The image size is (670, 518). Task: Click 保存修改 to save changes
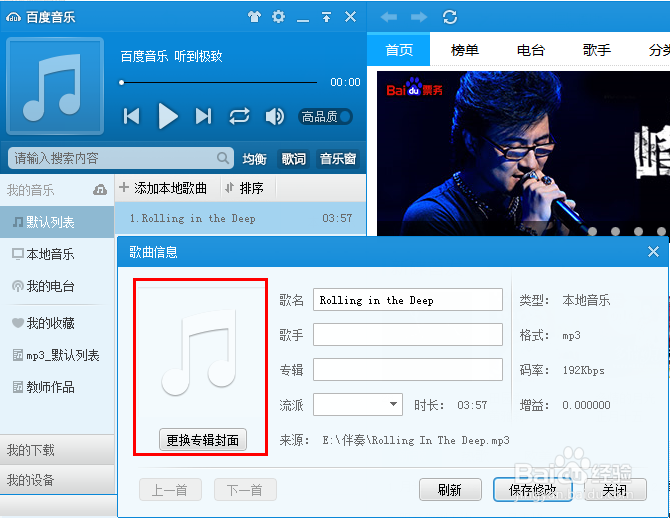point(533,490)
